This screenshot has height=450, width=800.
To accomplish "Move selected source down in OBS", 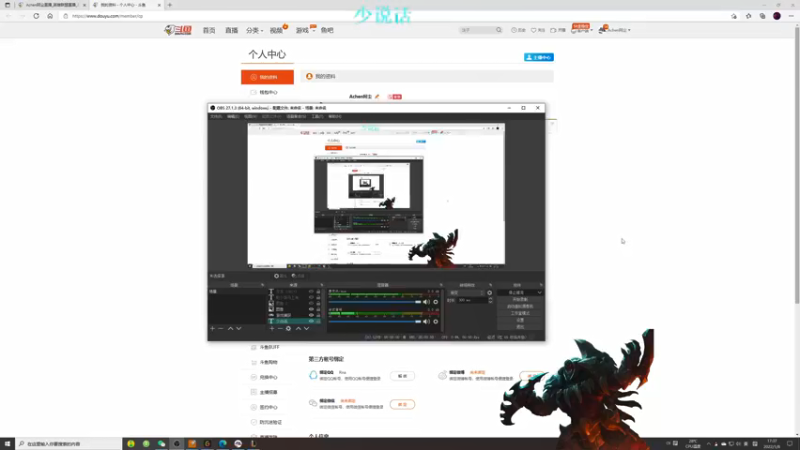I will [x=307, y=329].
